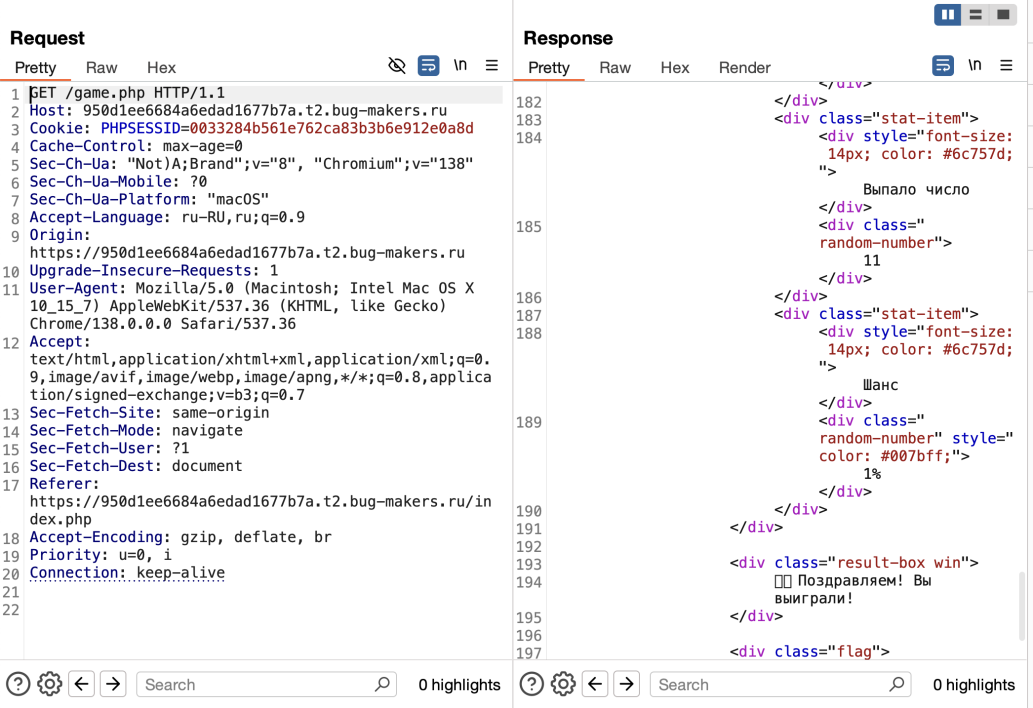Click the random number value 11 in response
This screenshot has width=1033, height=708.
tap(872, 261)
